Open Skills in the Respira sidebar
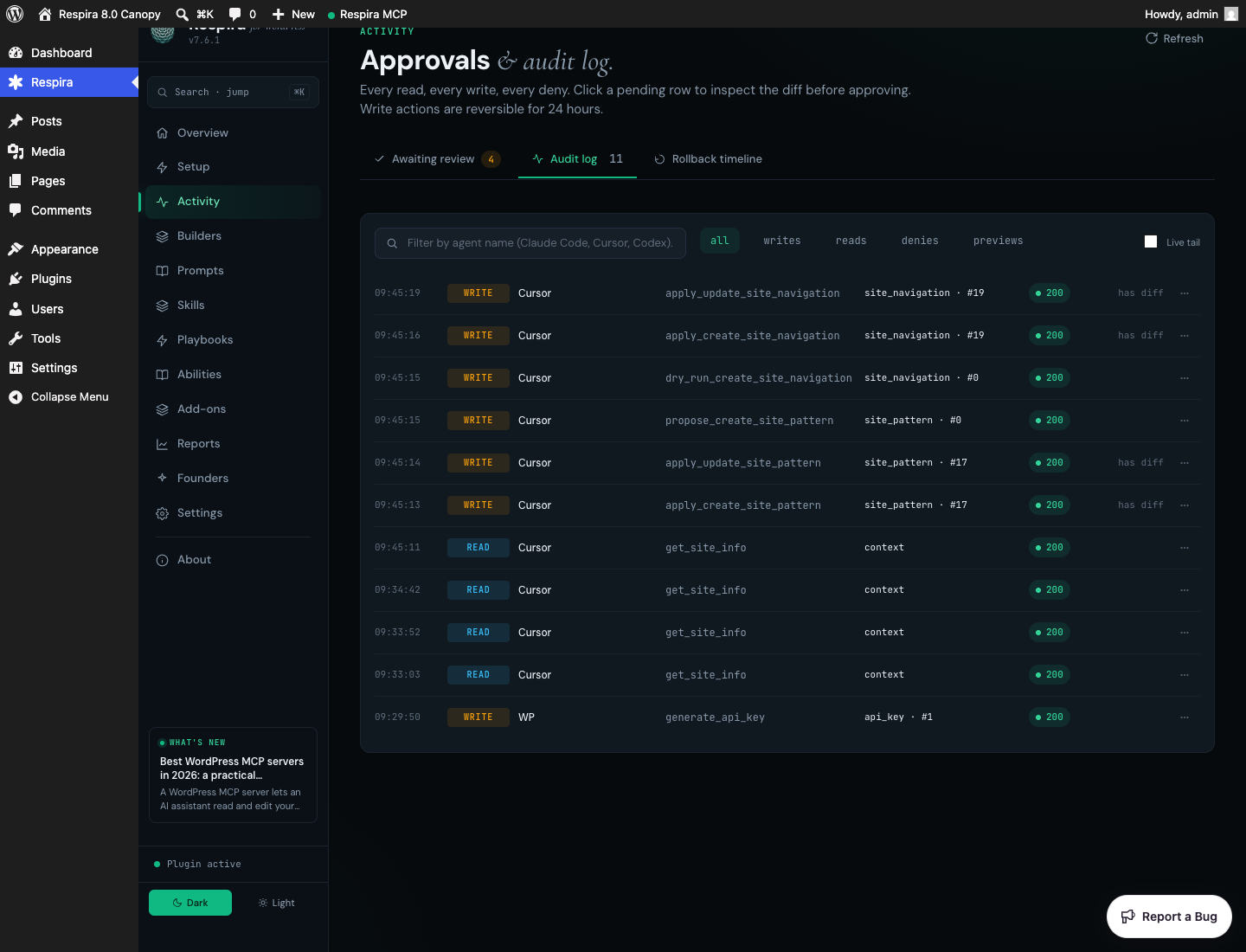This screenshot has height=952, width=1246. (x=233, y=306)
